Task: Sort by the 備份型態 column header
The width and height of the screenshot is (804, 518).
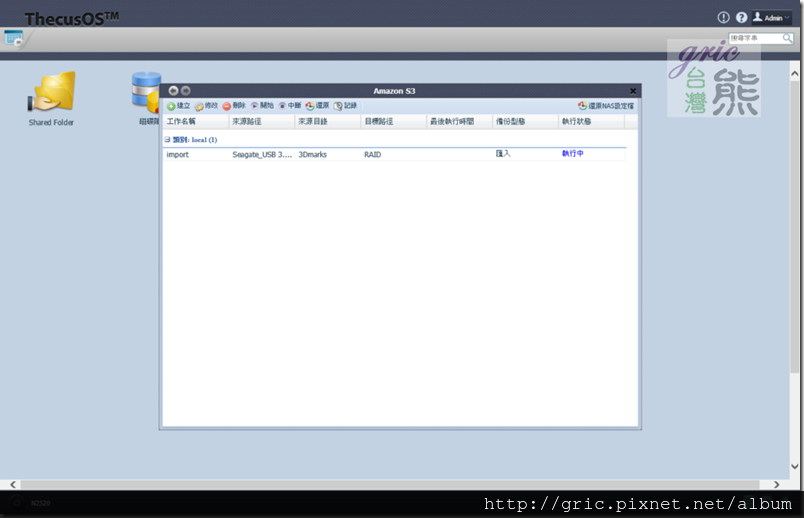Action: click(526, 122)
